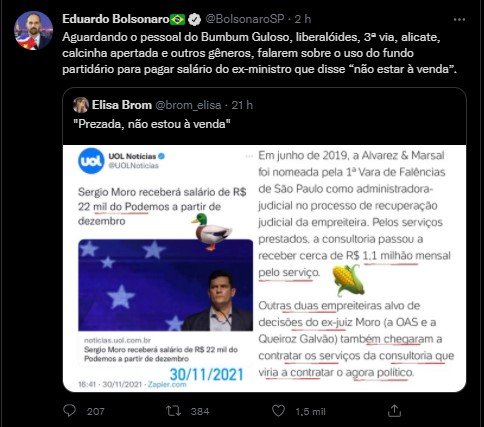484x427 pixels.
Task: Click the share upload icon
Action: [394, 411]
